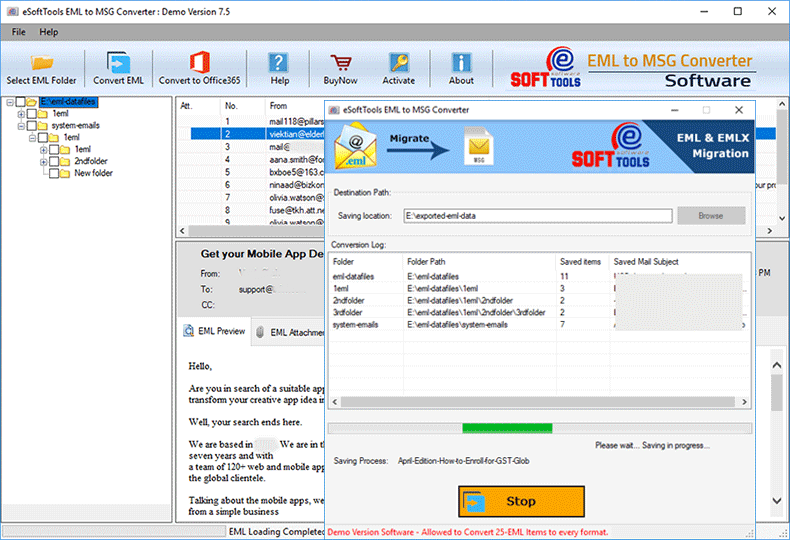Click the EML Attachment tab icon

coord(261,332)
